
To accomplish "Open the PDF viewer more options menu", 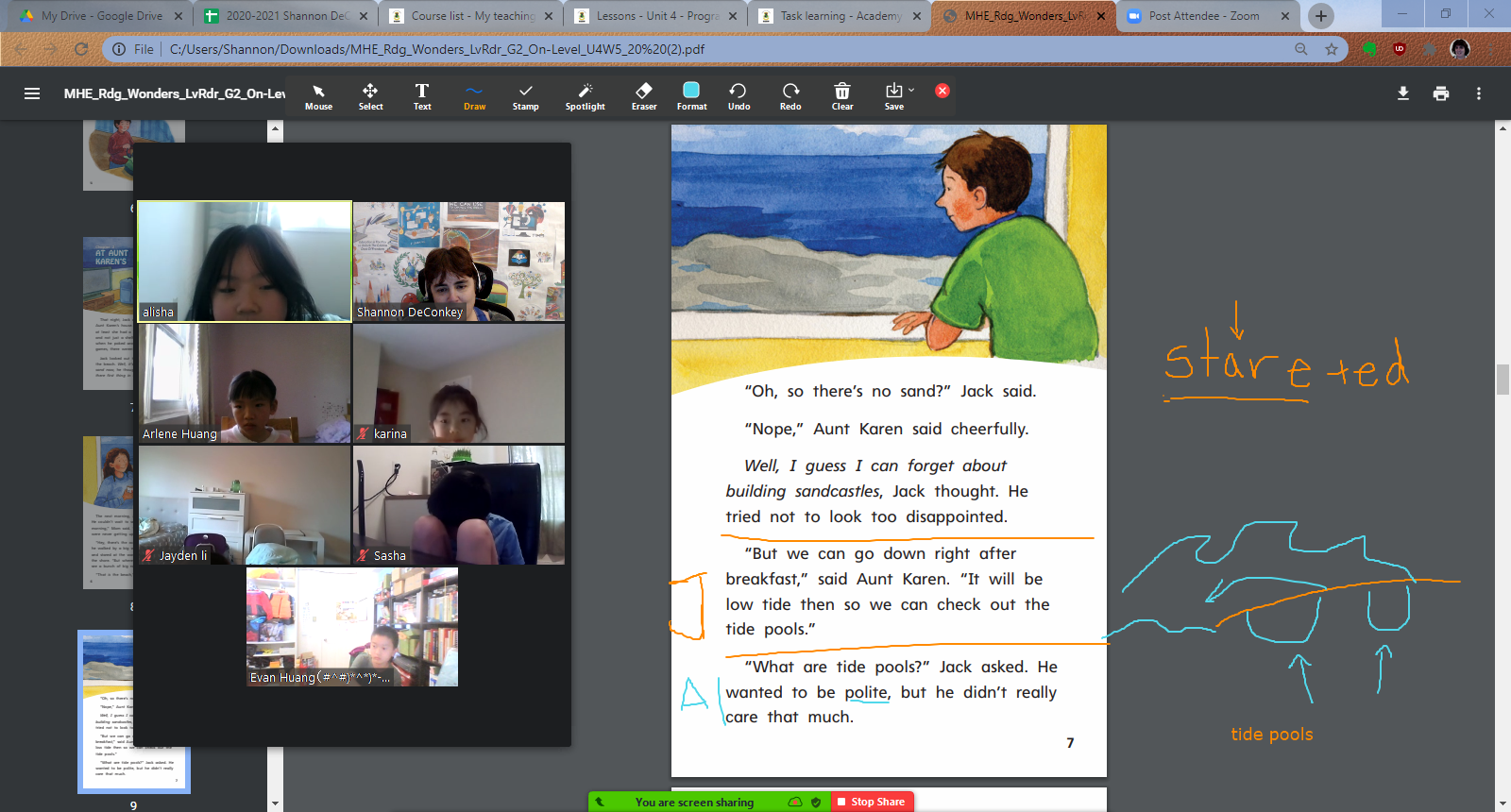I will coord(1479,93).
